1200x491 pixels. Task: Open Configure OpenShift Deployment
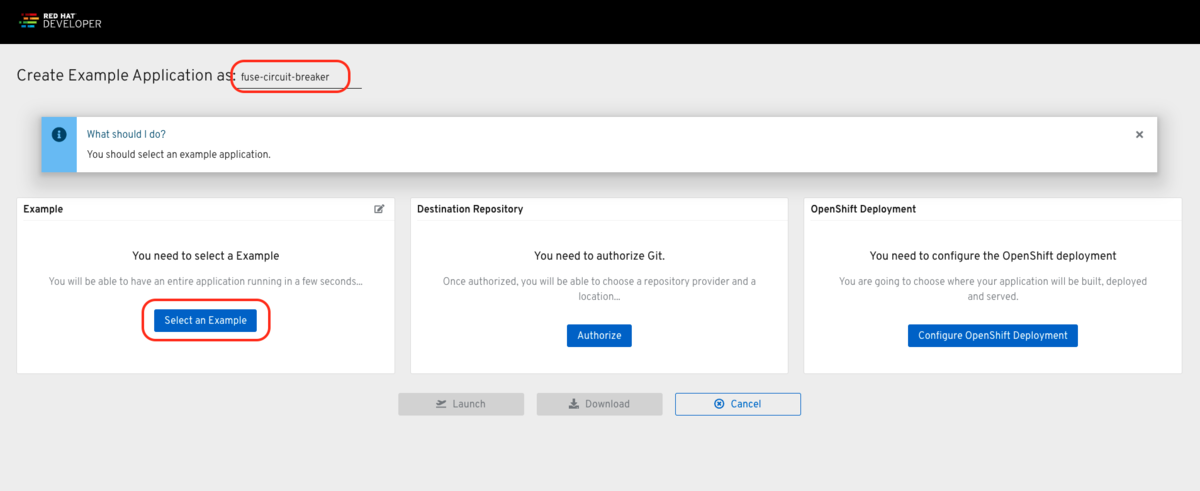pos(993,335)
